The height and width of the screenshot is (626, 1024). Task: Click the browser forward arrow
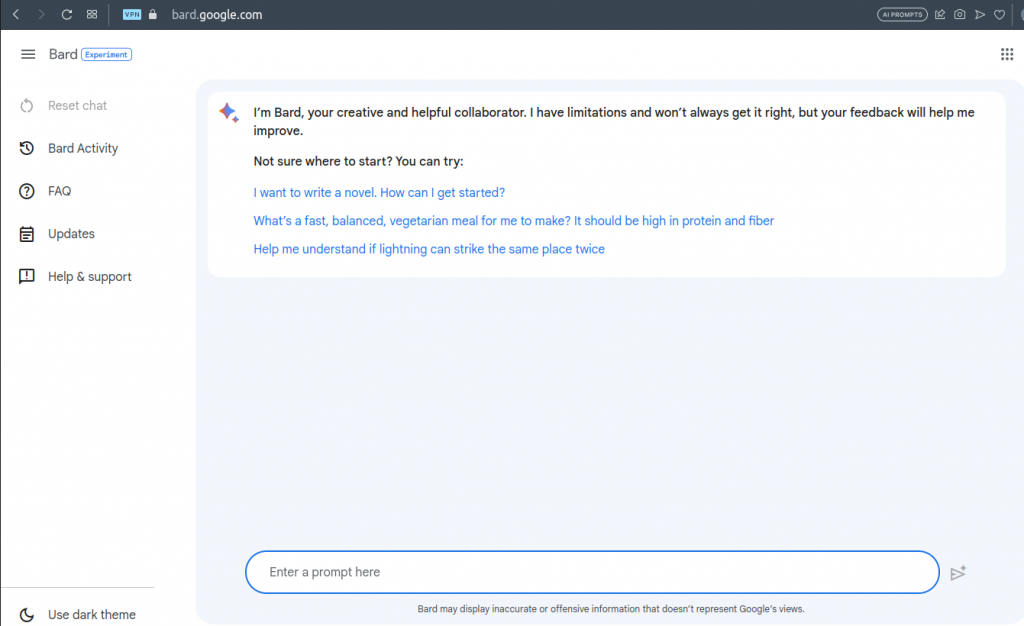[x=41, y=14]
